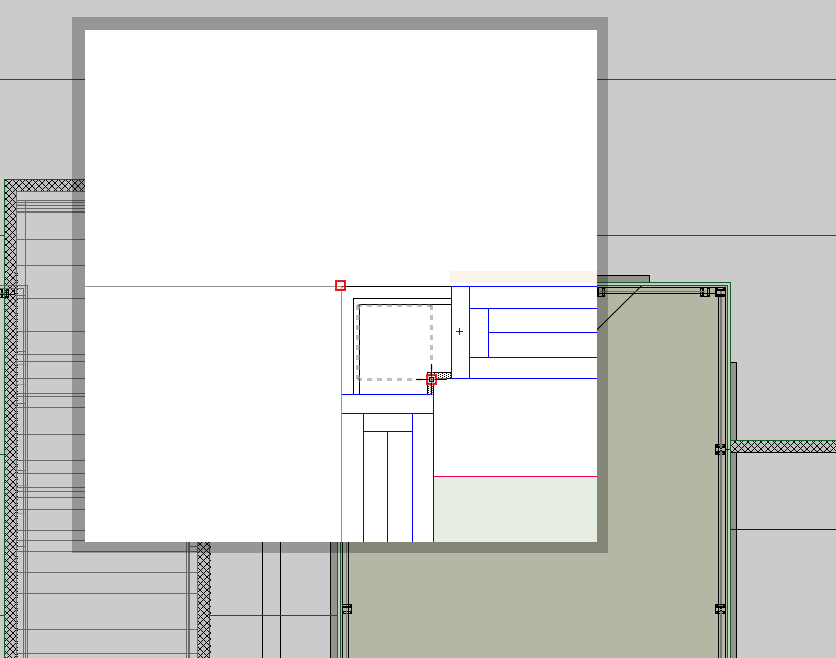Click the red handle at the crosshair cursor
This screenshot has width=836, height=658.
[431, 379]
